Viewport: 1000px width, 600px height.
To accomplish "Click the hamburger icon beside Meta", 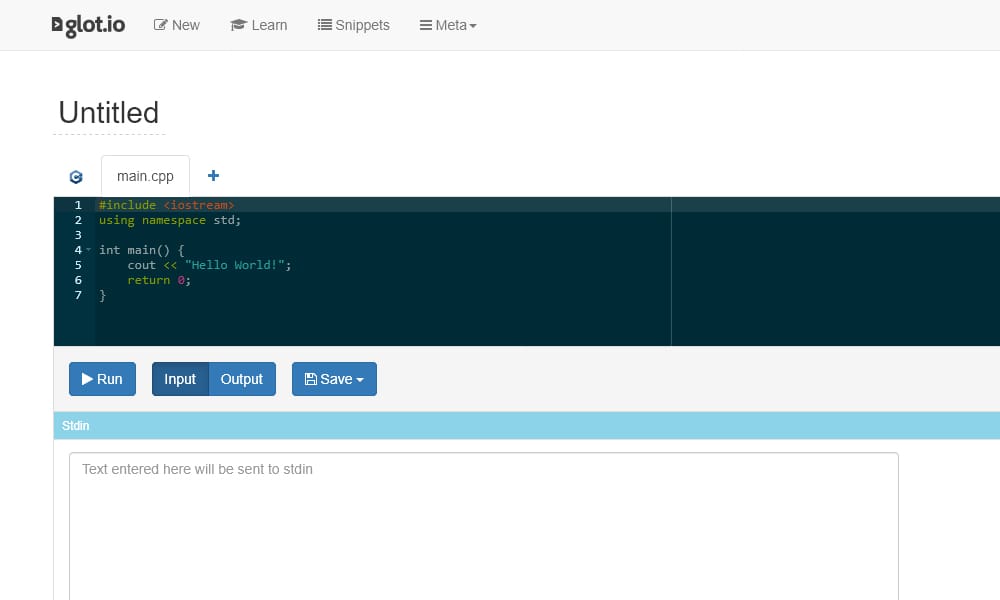I will [425, 24].
